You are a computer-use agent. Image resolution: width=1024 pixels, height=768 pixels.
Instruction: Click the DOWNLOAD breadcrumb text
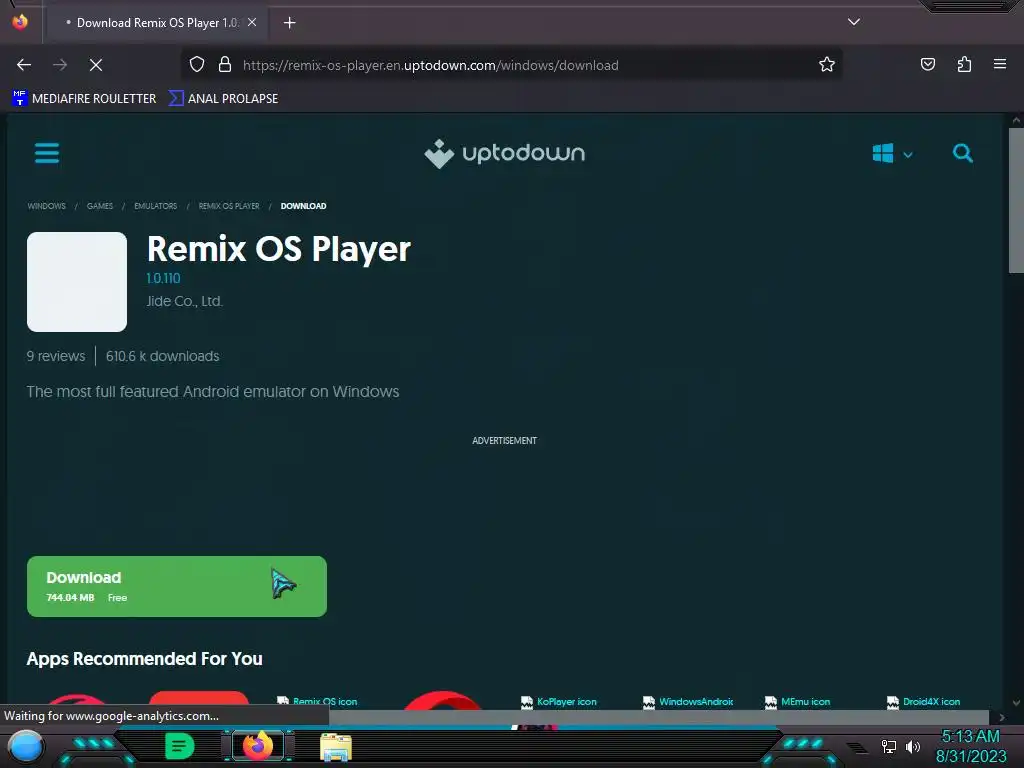point(304,206)
